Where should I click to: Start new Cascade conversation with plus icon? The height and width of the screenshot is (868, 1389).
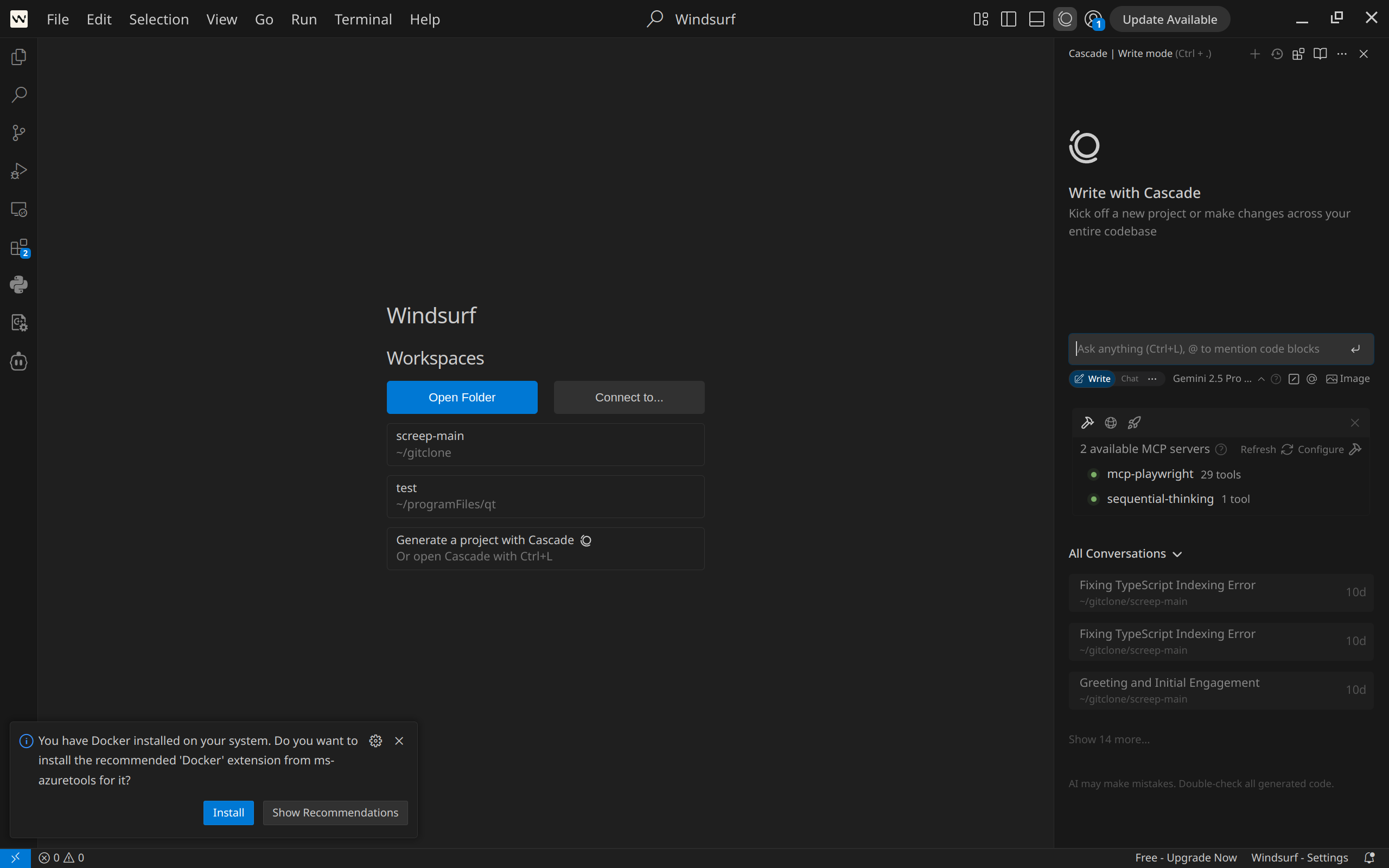pos(1254,54)
